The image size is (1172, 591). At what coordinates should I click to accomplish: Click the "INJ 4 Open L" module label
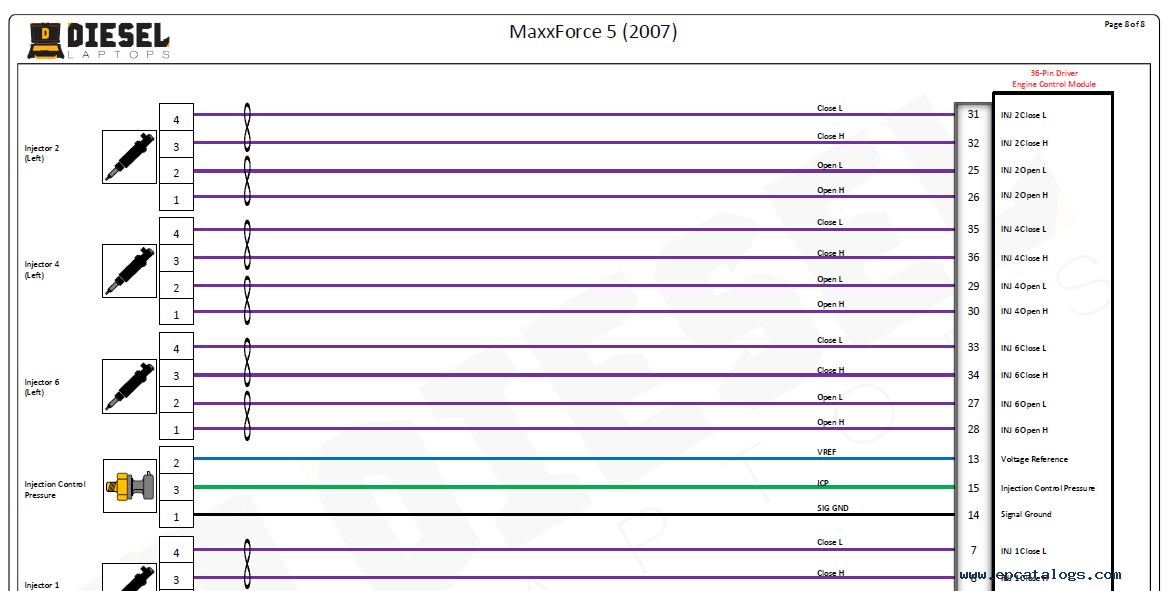pos(1023,286)
